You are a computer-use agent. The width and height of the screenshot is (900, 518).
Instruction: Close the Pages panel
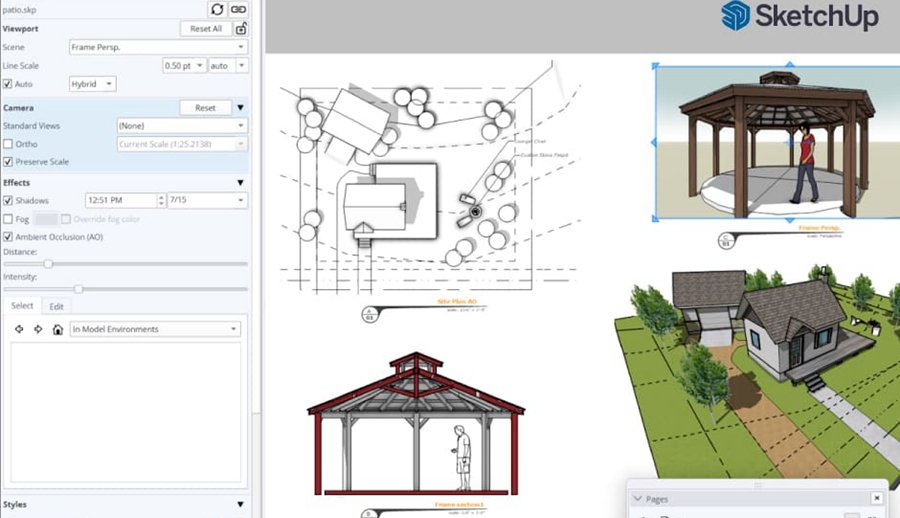[x=876, y=498]
